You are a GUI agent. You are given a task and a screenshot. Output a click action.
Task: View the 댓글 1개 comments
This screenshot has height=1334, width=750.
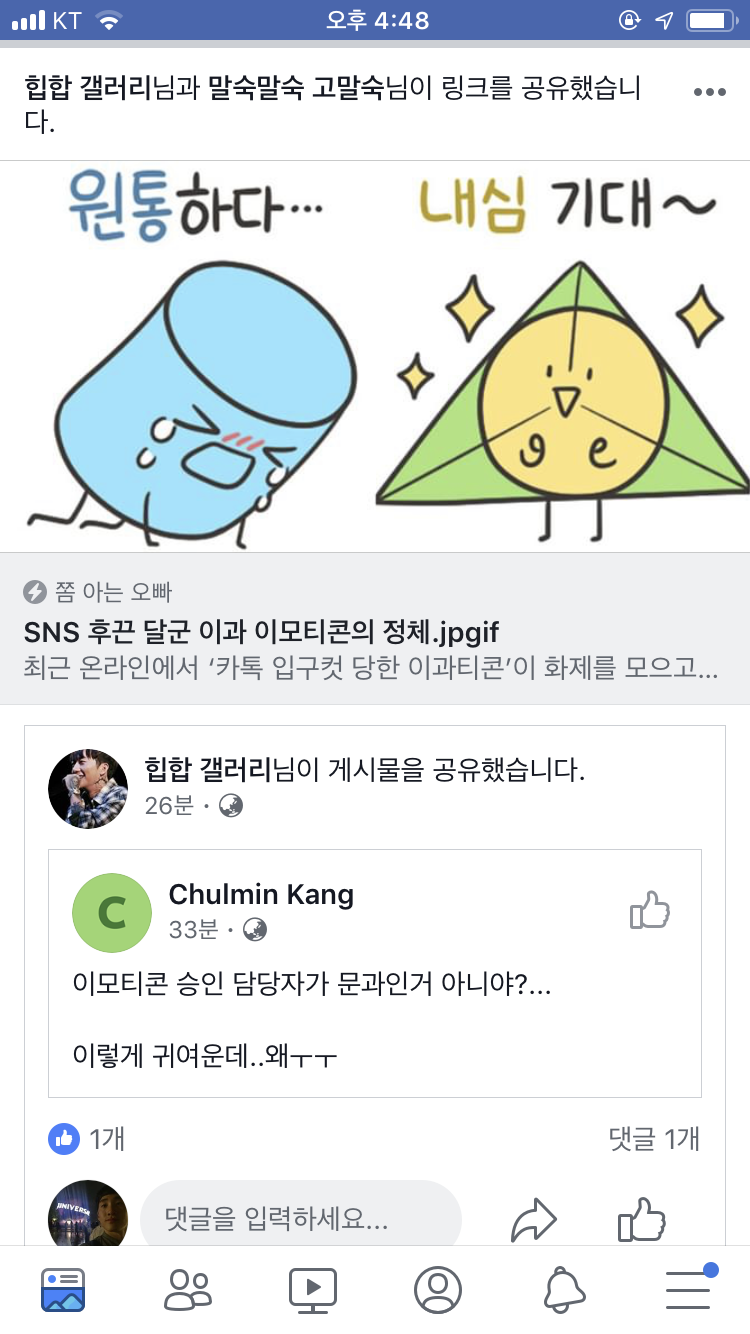point(654,1138)
